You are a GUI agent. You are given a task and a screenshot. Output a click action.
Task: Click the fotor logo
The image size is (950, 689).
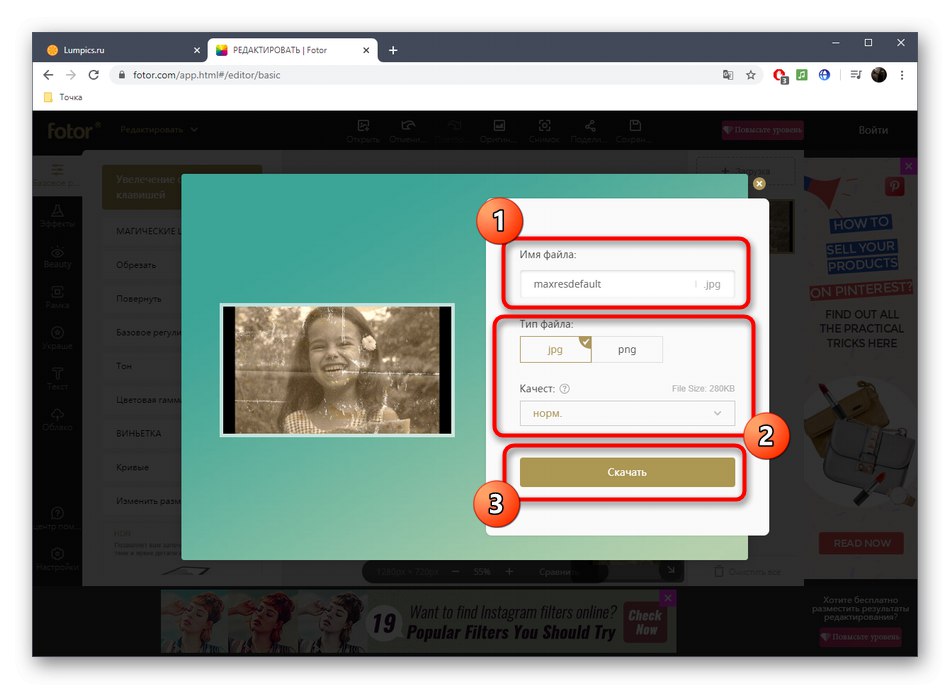tap(73, 130)
